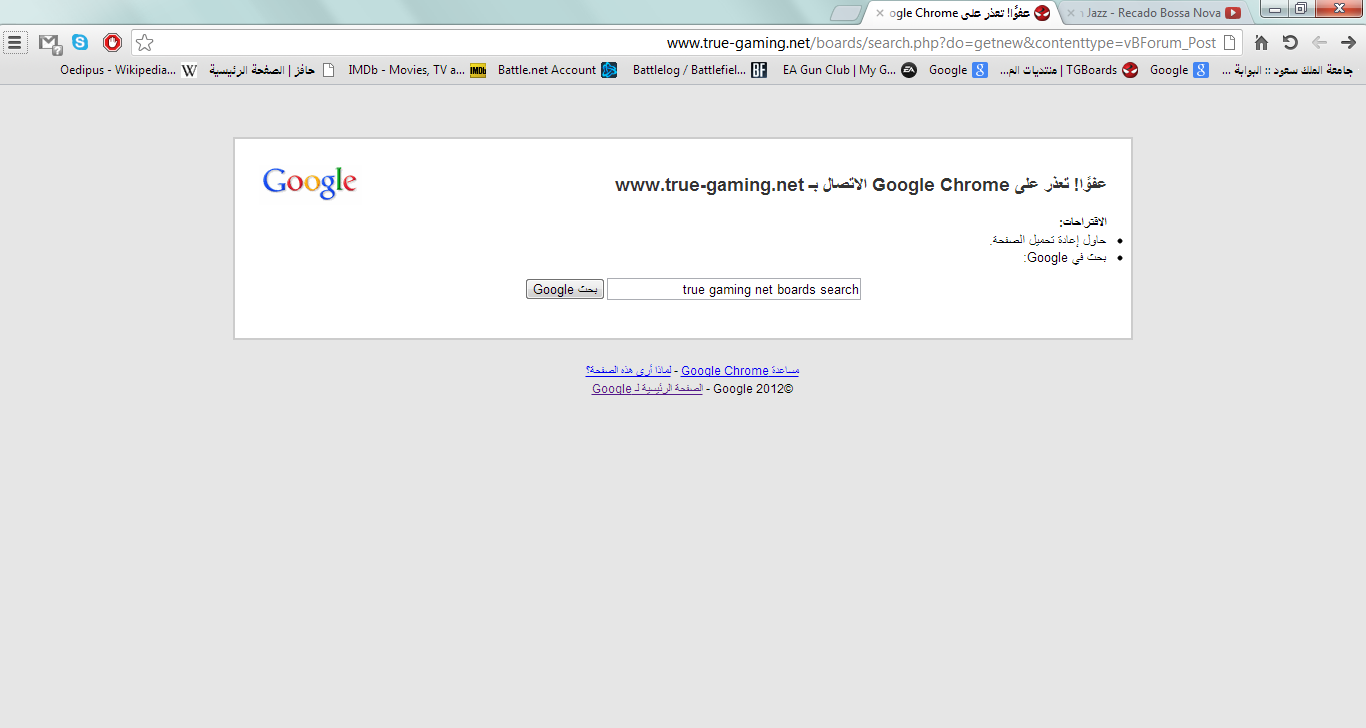Open the Oedipus - Wikipedia bookmark

tap(129, 70)
